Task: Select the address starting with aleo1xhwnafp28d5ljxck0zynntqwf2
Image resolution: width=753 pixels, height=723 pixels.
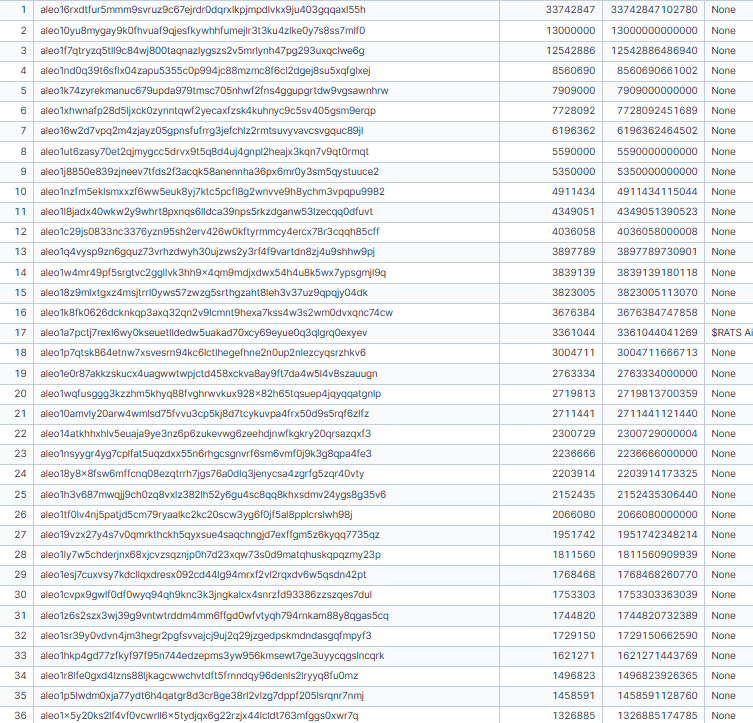Action: tap(208, 111)
